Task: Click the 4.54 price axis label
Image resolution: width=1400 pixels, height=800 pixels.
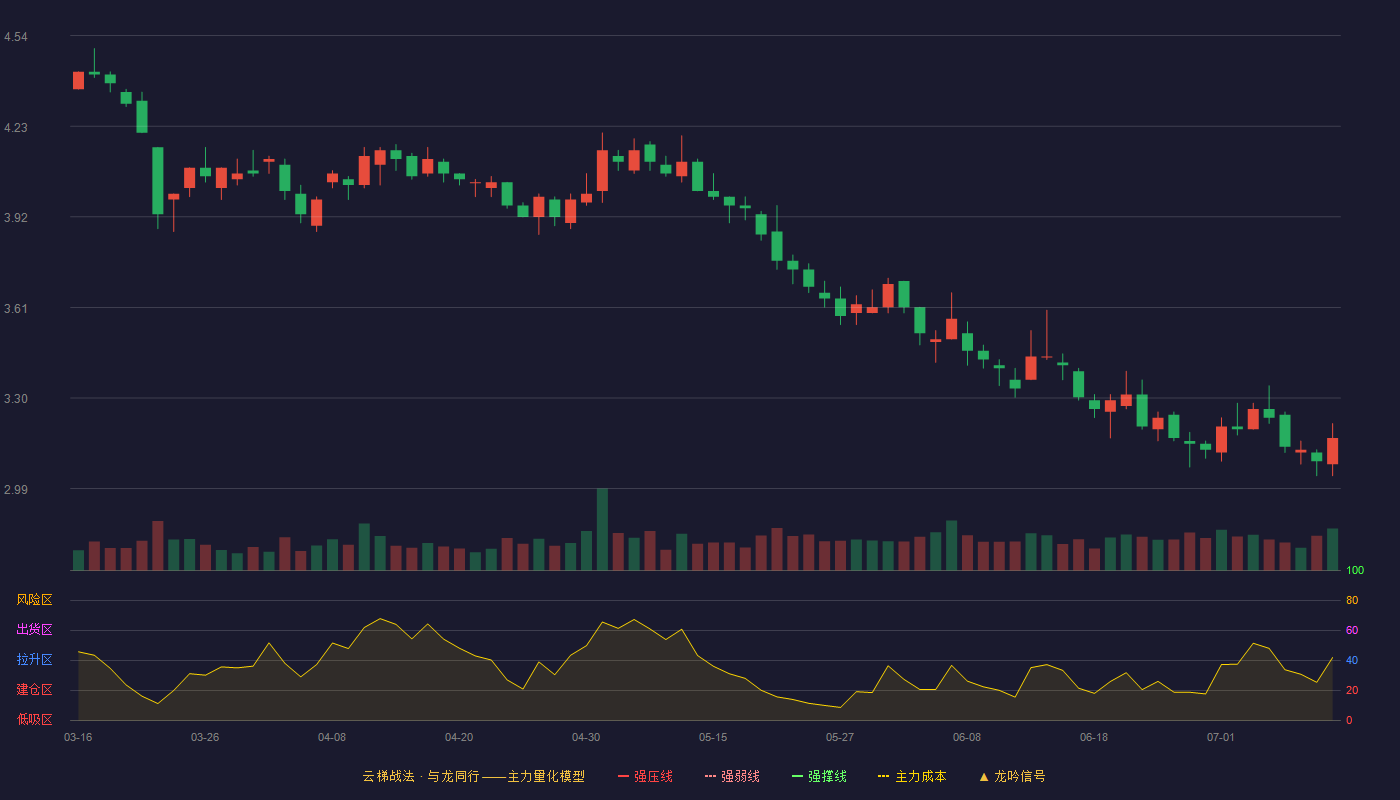Action: [x=16, y=37]
